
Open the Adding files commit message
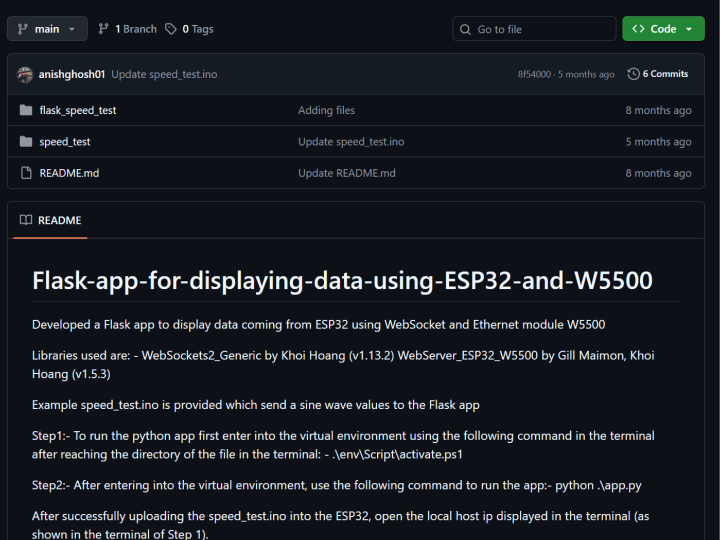(x=326, y=110)
